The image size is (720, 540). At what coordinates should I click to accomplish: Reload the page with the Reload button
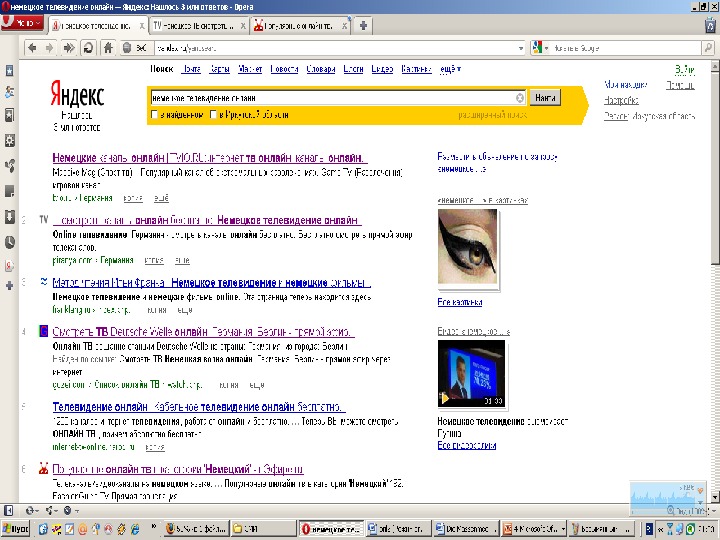pos(88,48)
